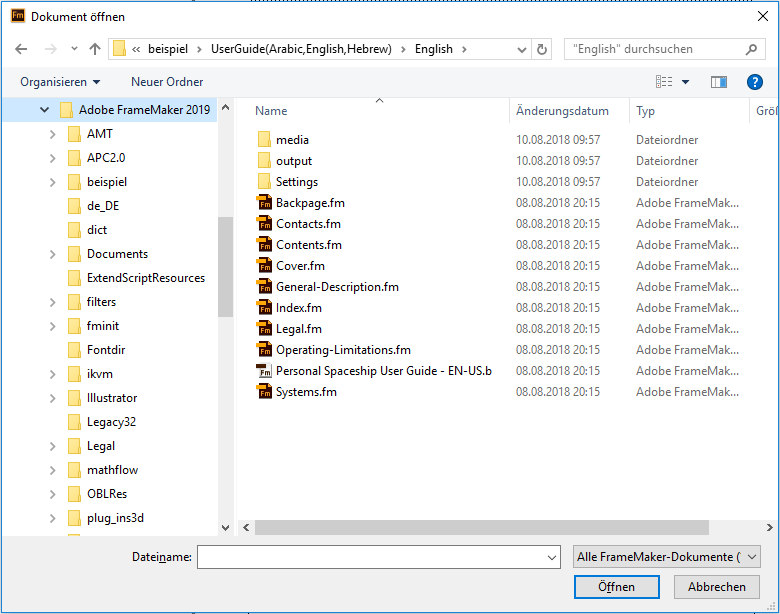The height and width of the screenshot is (614, 780).
Task: Select ikvm folder in tree
Action: [x=99, y=374]
